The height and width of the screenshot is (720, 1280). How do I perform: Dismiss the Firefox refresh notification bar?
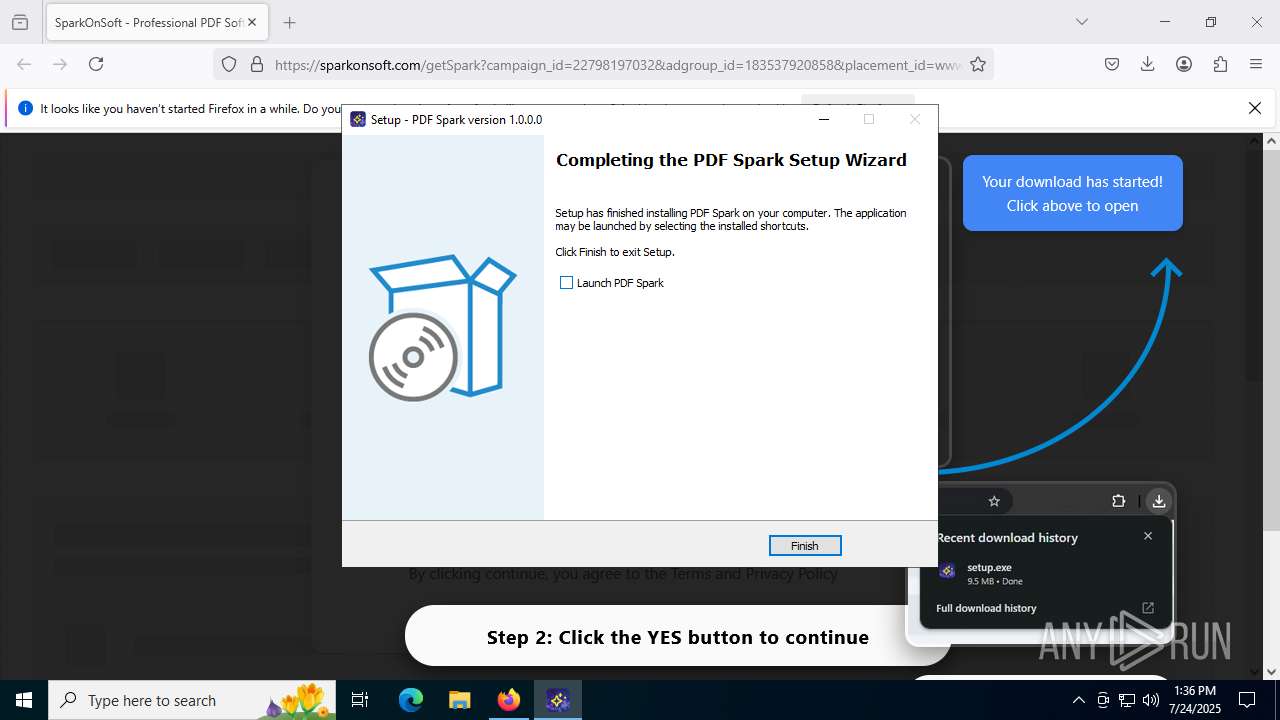[x=1255, y=108]
